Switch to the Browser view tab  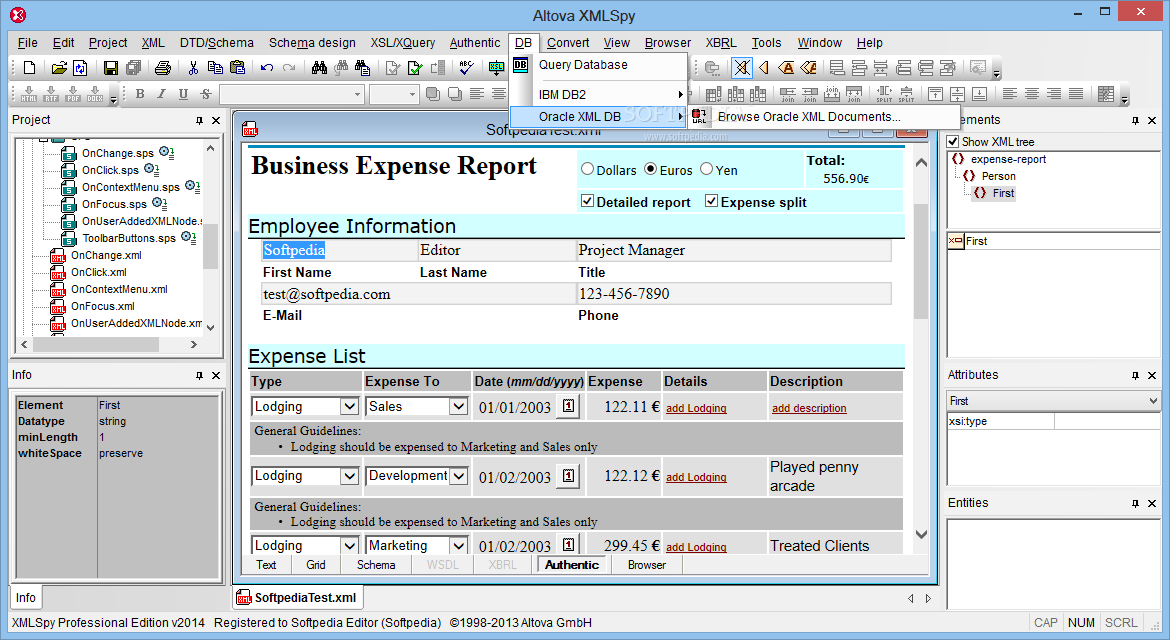(x=647, y=565)
